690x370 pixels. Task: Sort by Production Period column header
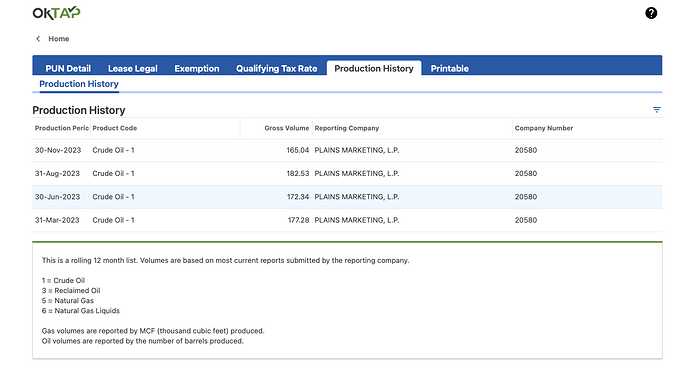click(x=62, y=128)
